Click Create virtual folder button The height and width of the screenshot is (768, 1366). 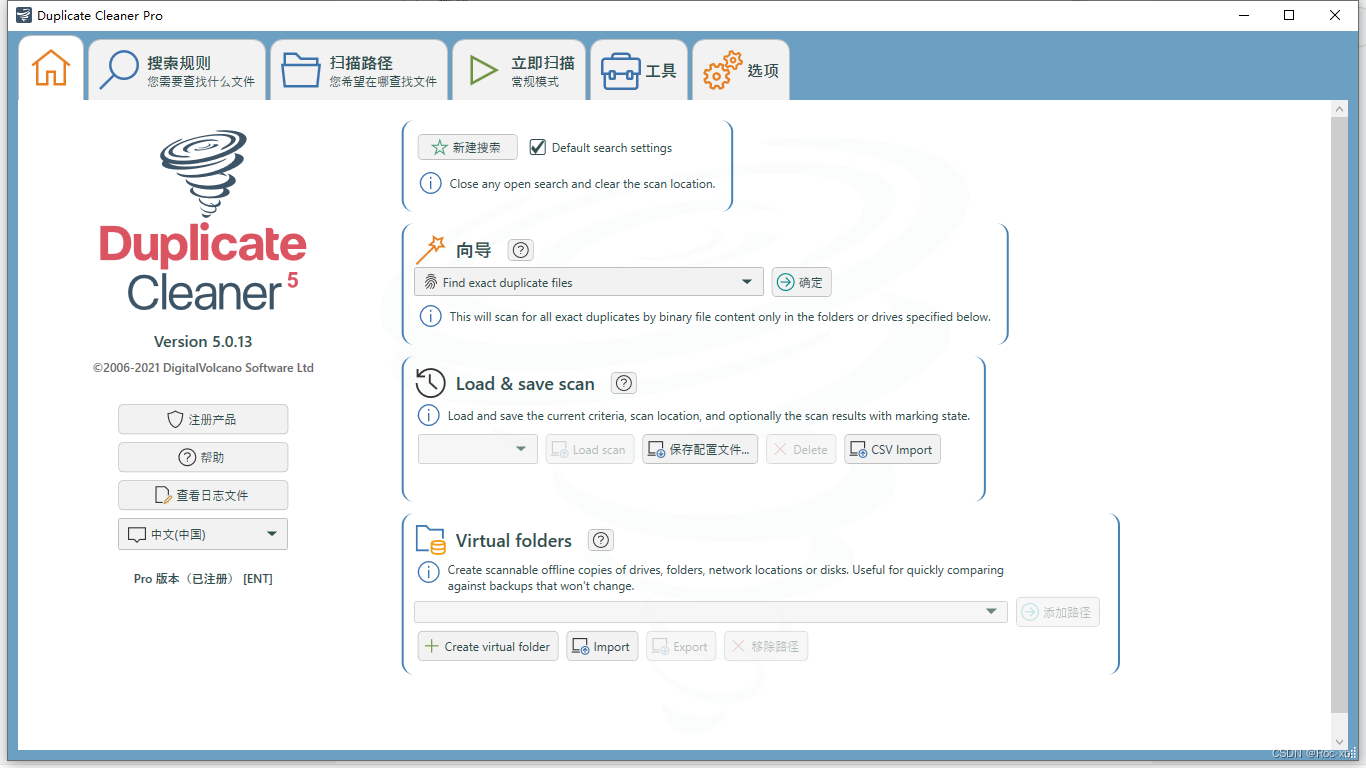[488, 646]
